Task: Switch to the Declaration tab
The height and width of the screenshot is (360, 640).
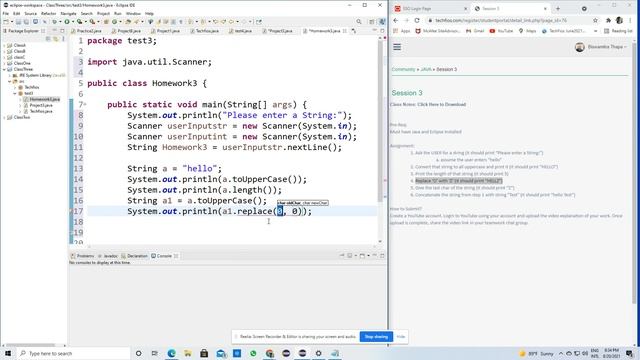Action: [134, 256]
